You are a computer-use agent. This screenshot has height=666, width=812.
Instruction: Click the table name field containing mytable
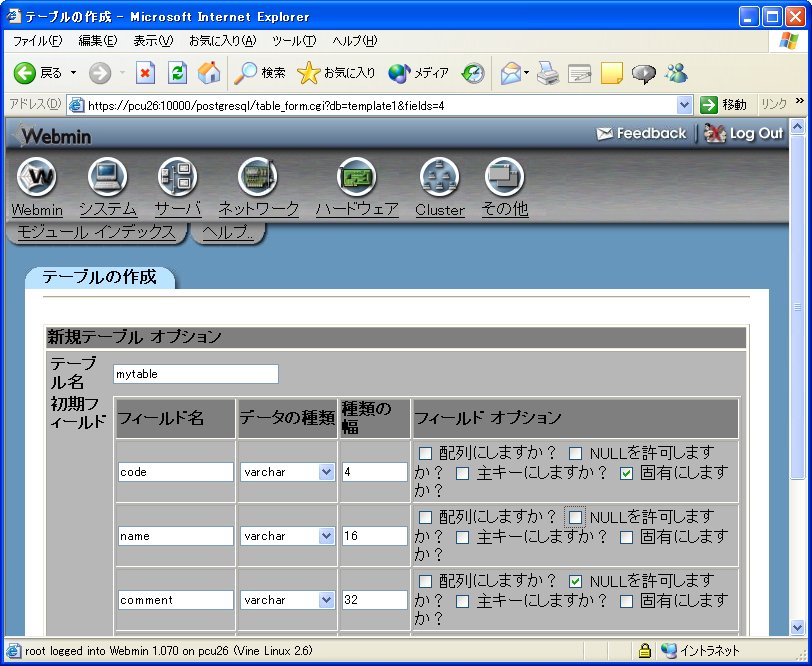[x=196, y=374]
